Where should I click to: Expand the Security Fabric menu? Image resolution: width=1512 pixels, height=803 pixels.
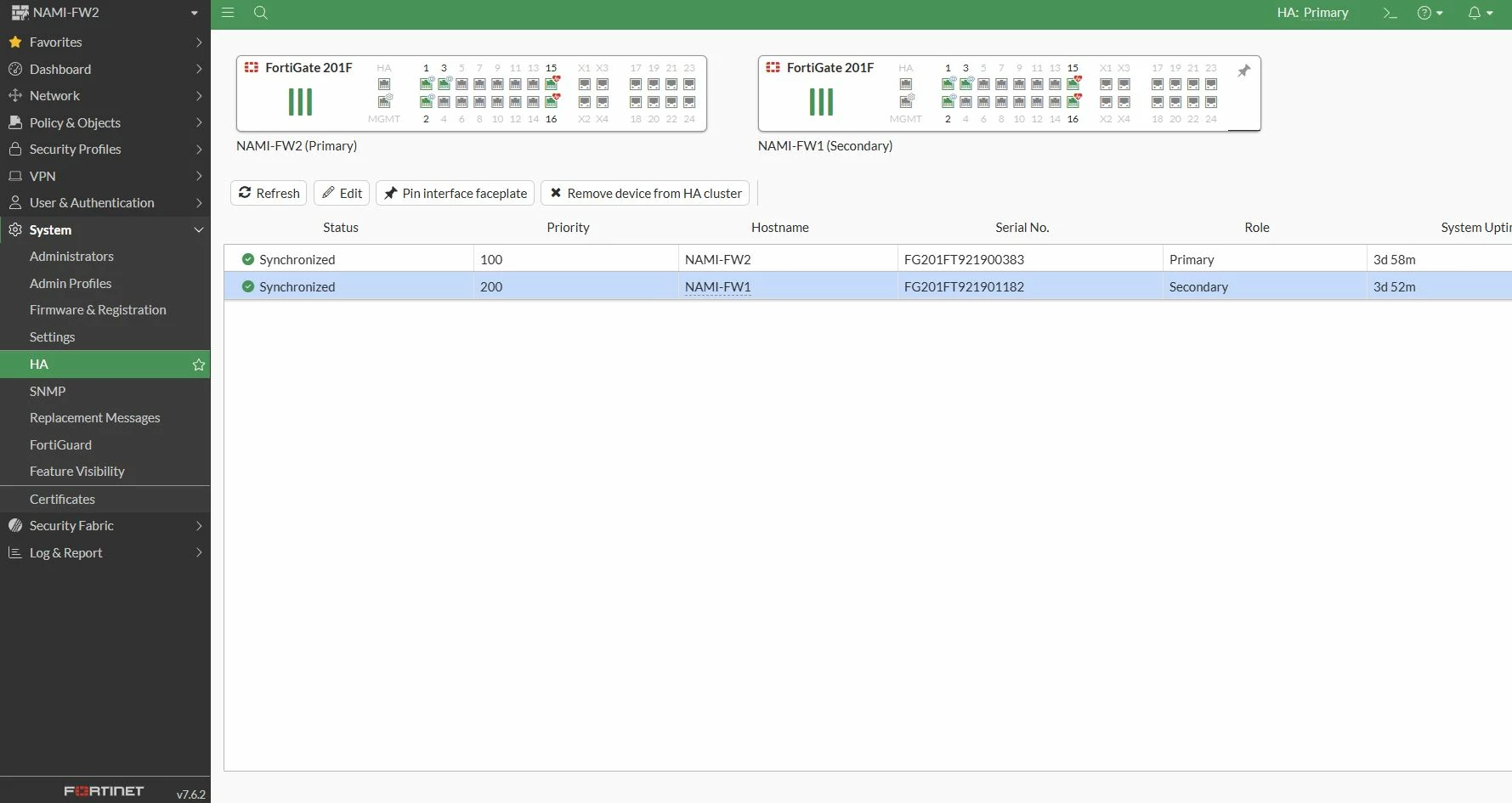click(x=105, y=526)
